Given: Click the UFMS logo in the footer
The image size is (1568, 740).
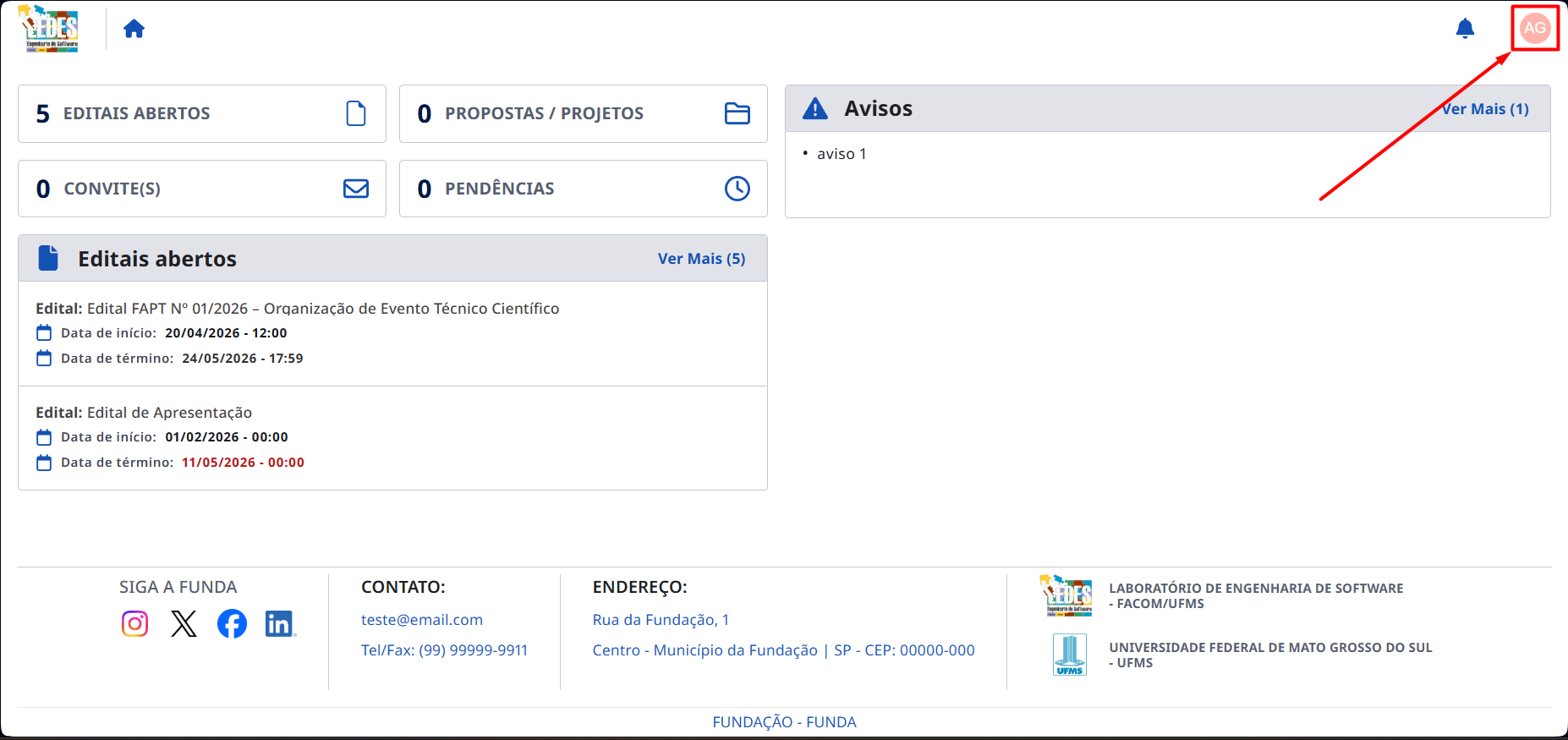Looking at the screenshot, I should click(x=1070, y=655).
